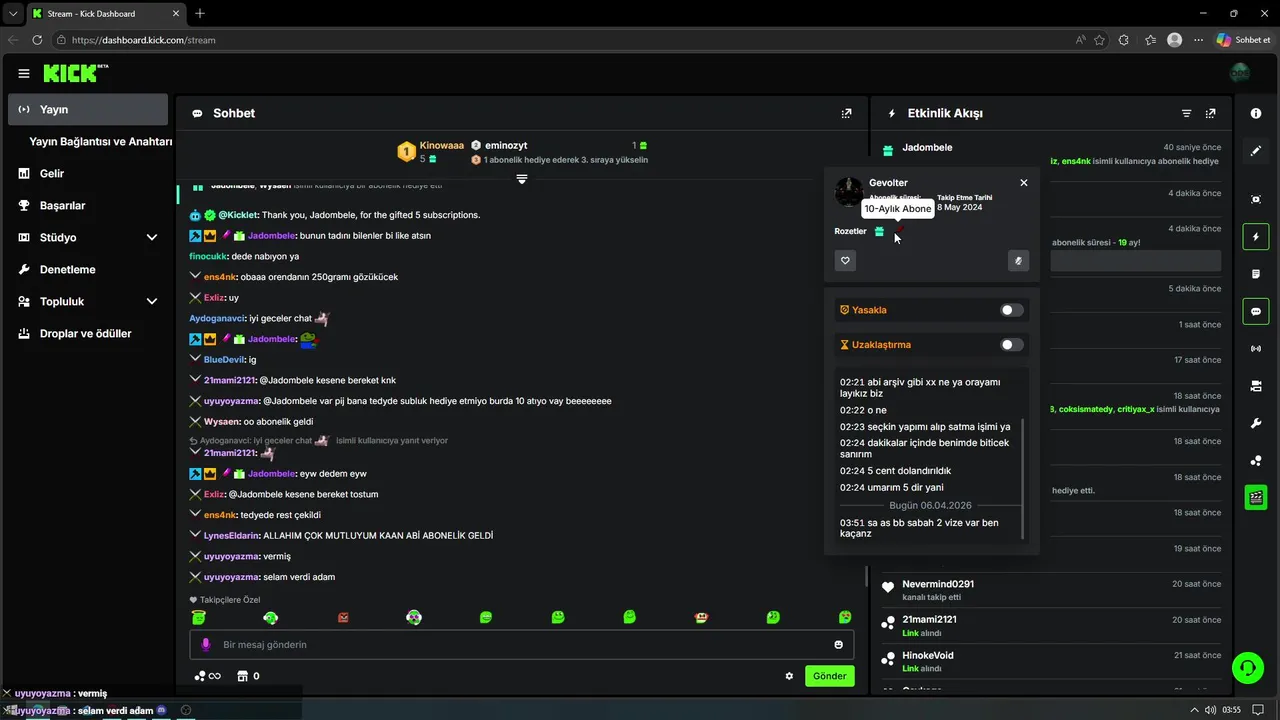
Task: Click eminozyt in the gift leaderboard
Action: pyautogui.click(x=506, y=145)
